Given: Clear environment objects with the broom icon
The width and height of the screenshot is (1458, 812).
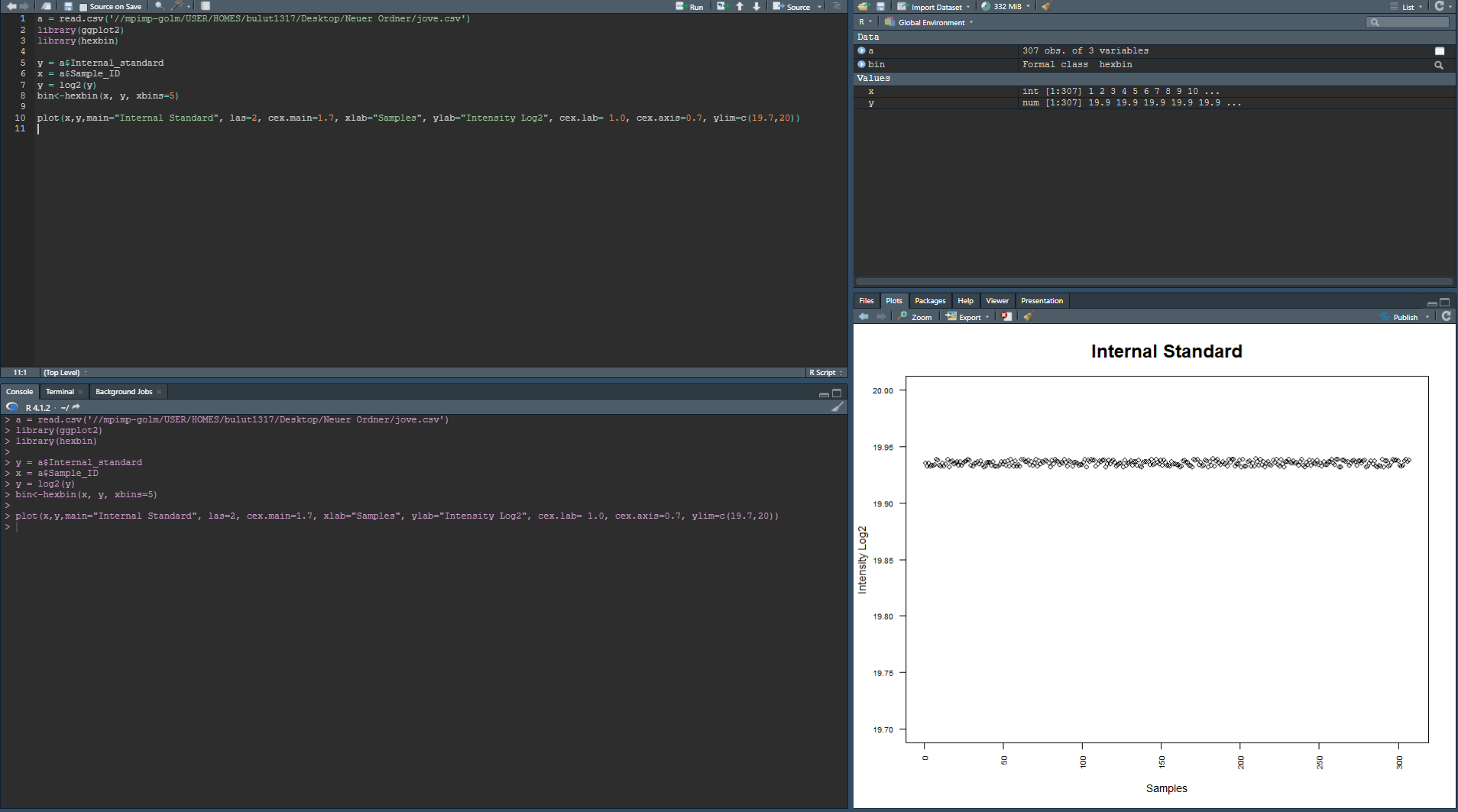Looking at the screenshot, I should pyautogui.click(x=1046, y=6).
